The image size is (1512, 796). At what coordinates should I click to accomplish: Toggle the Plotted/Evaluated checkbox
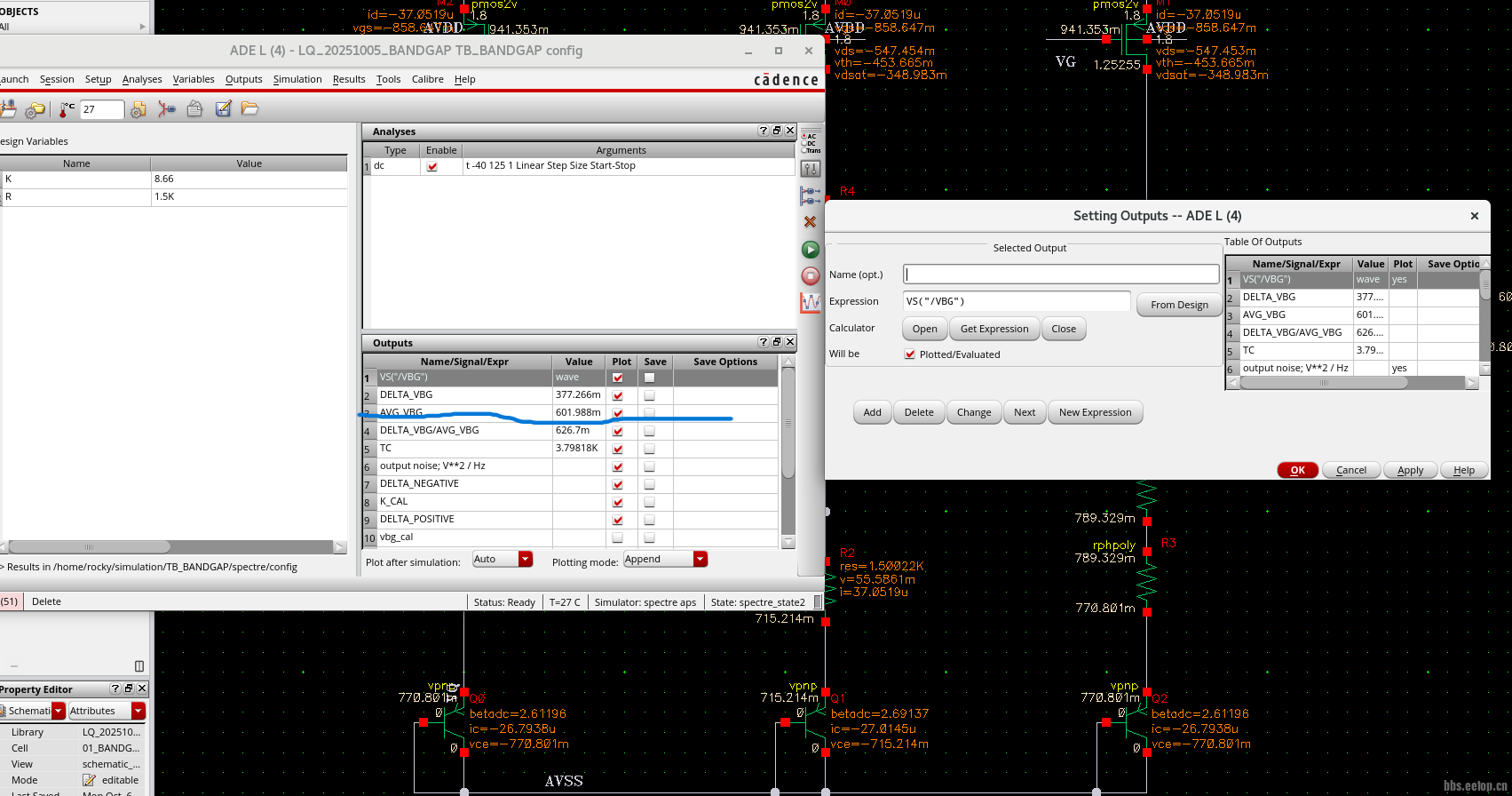[x=909, y=354]
